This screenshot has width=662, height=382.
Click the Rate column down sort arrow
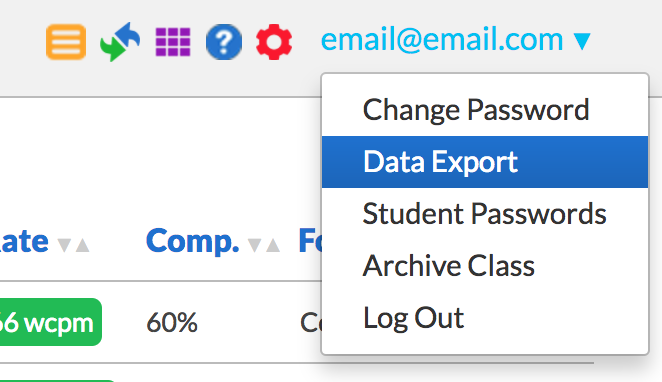tap(64, 245)
